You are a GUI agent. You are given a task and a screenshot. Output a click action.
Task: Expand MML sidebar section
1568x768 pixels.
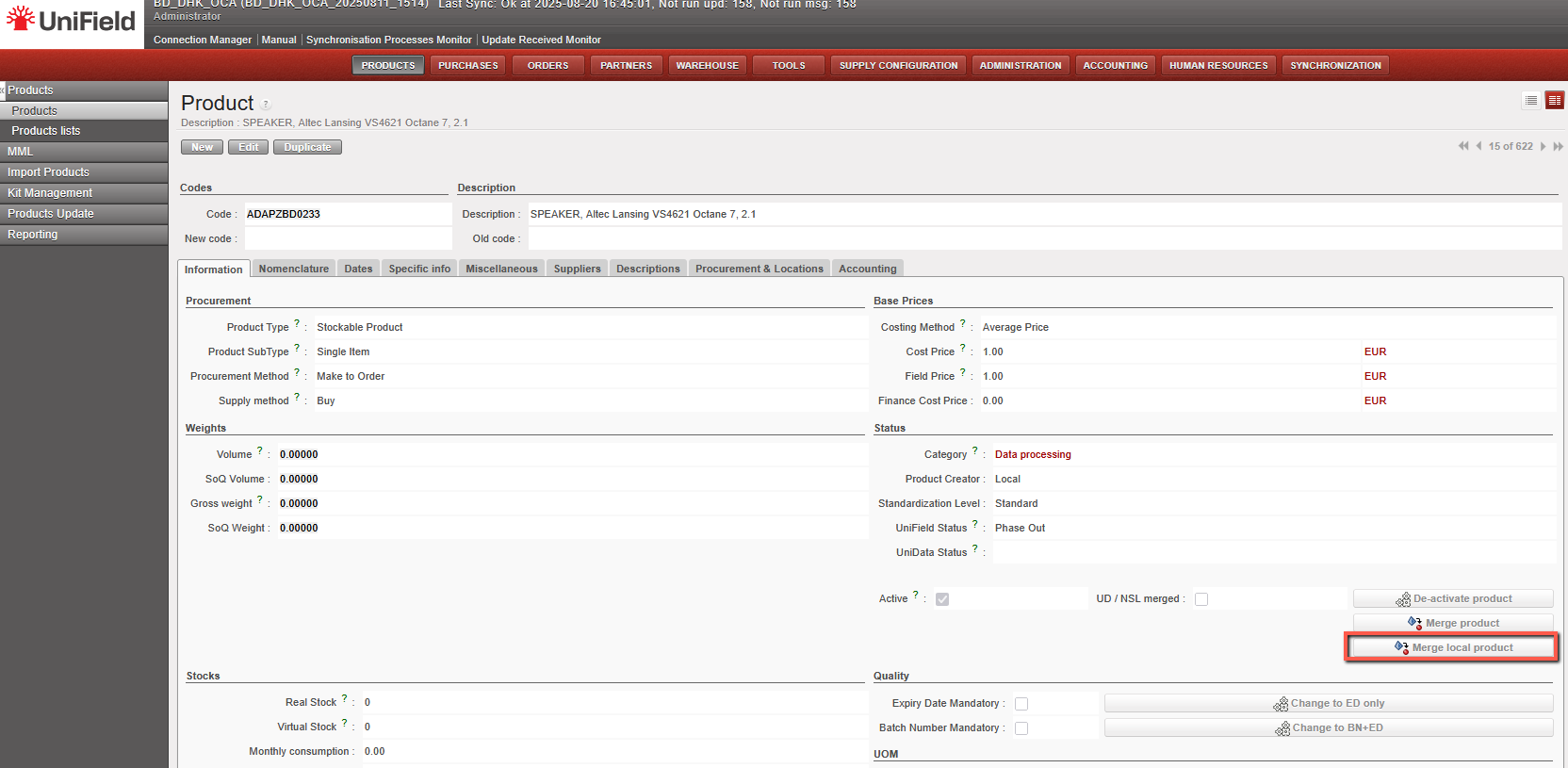(x=21, y=152)
